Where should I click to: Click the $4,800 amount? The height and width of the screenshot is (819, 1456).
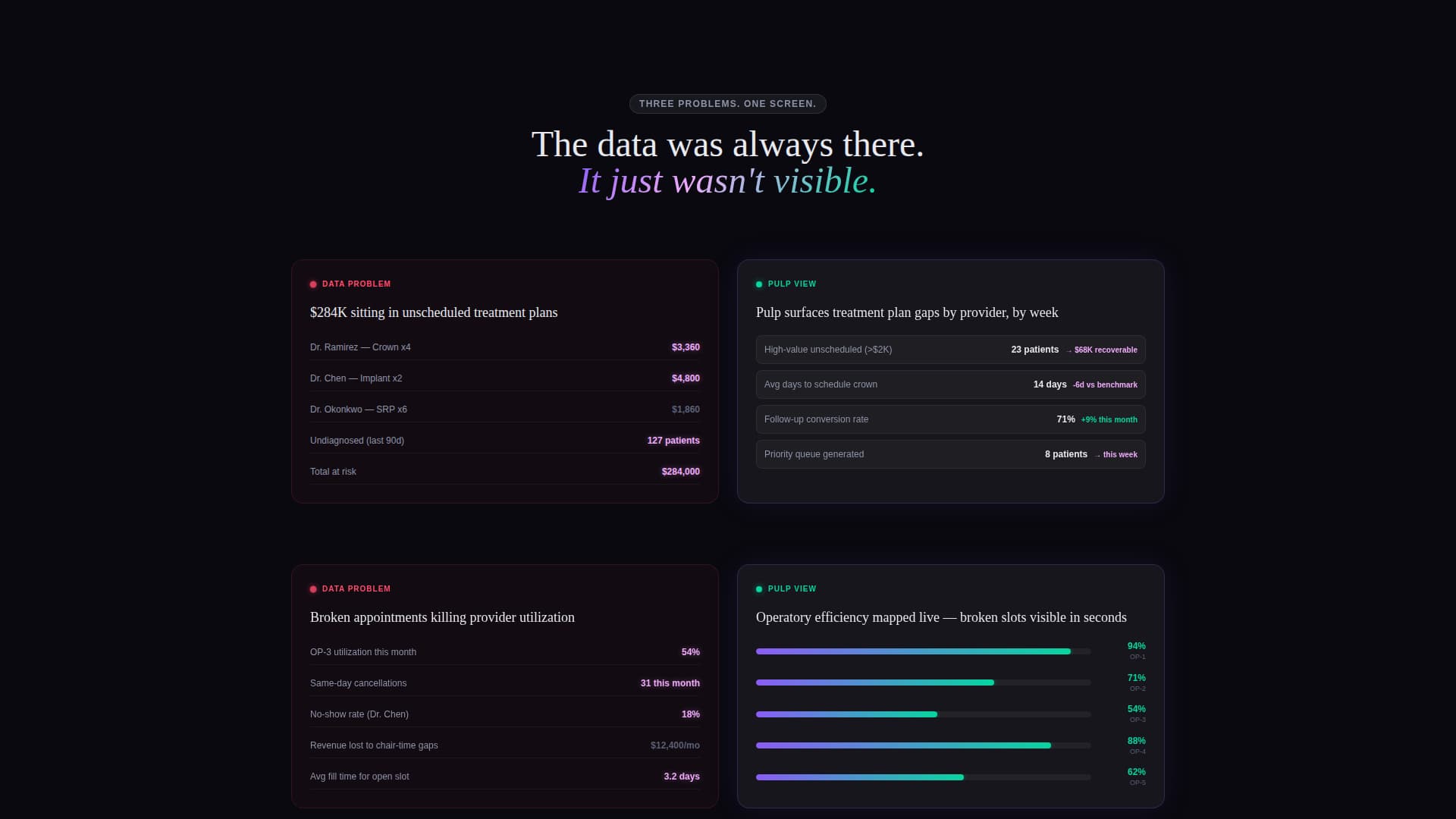point(686,378)
